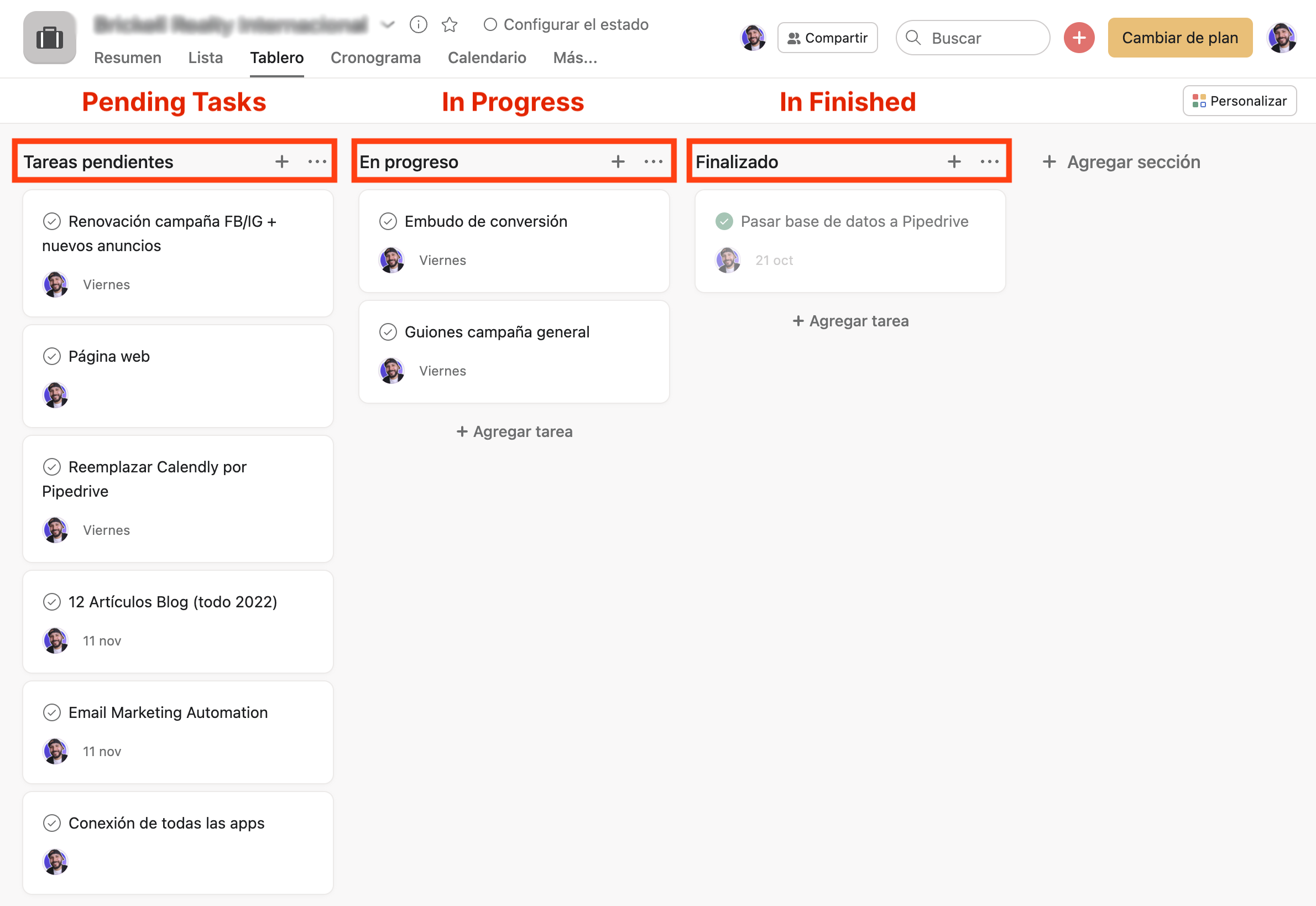Switch to the Lista tab

[x=206, y=58]
